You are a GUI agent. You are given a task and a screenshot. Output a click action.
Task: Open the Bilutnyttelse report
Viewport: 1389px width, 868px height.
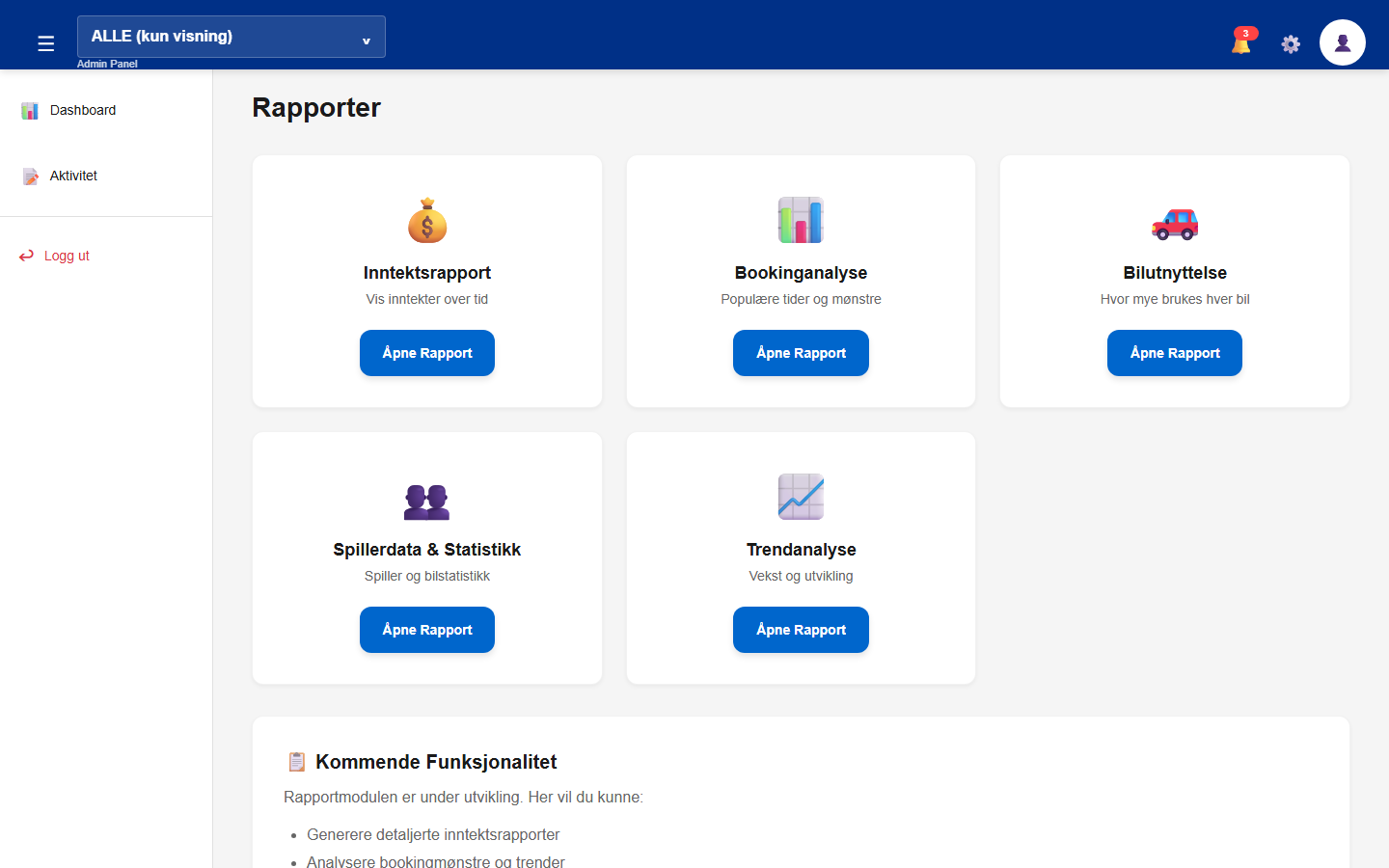click(1175, 353)
